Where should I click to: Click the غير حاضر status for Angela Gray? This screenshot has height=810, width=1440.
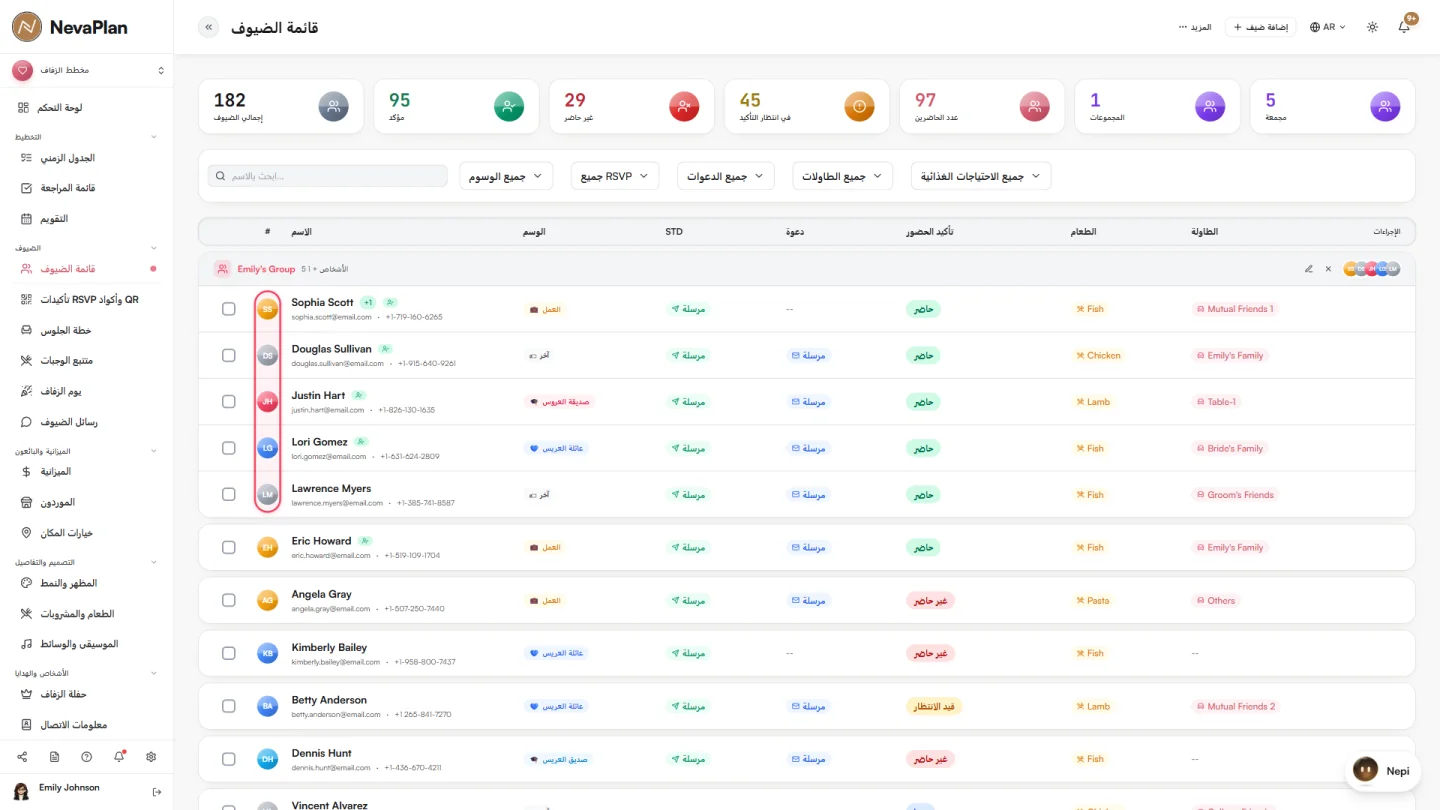click(930, 600)
